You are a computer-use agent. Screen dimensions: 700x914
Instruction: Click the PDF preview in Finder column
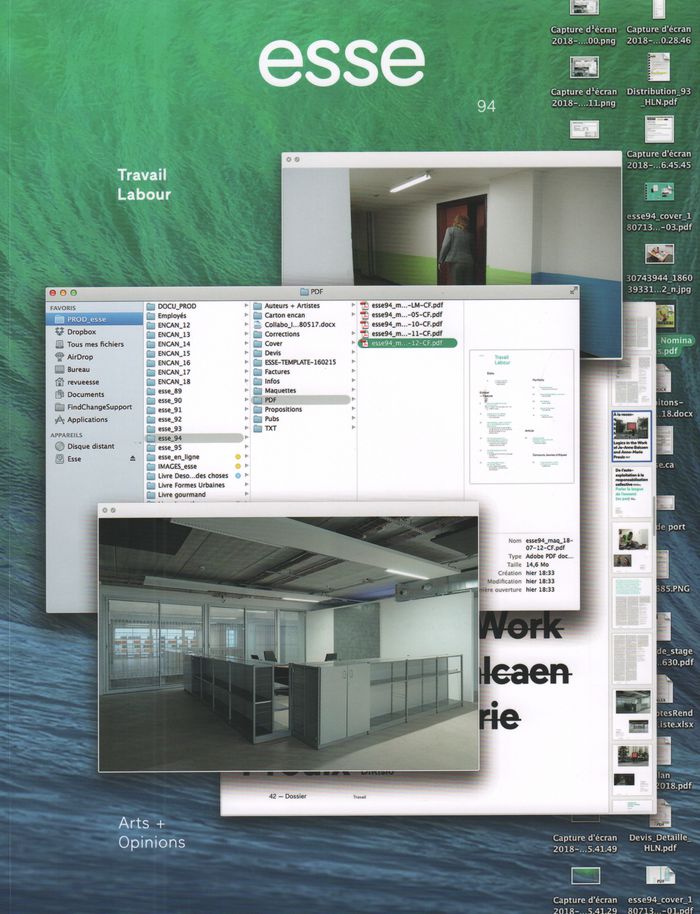pyautogui.click(x=521, y=400)
